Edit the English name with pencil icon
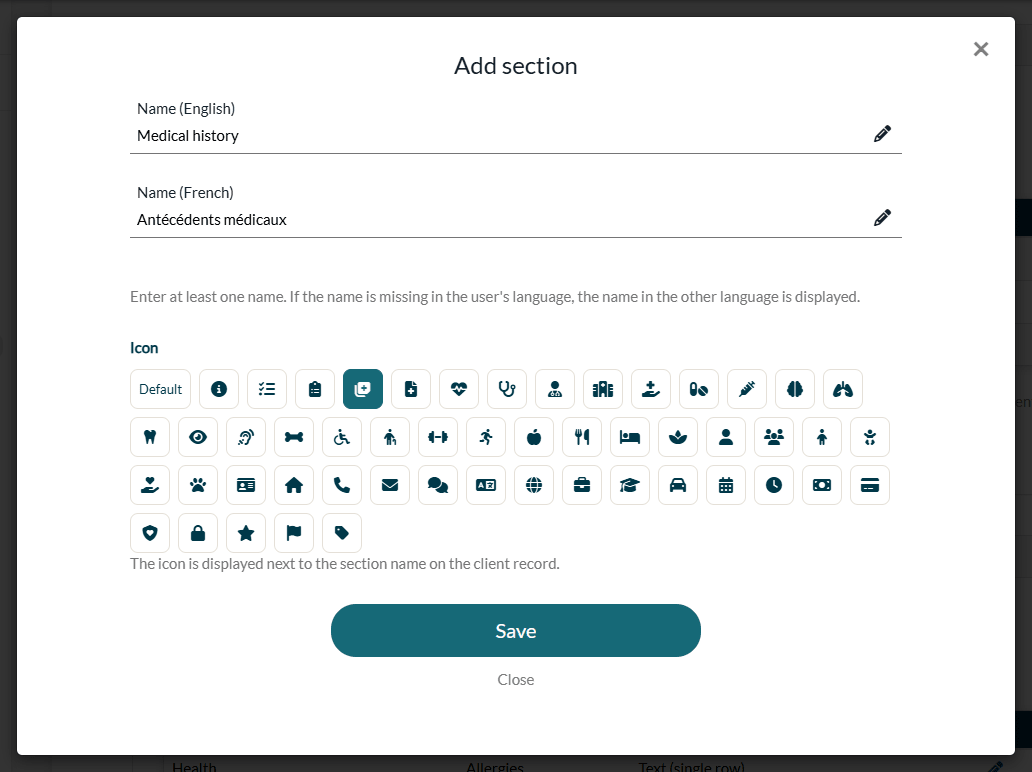The height and width of the screenshot is (772, 1032). tap(883, 134)
